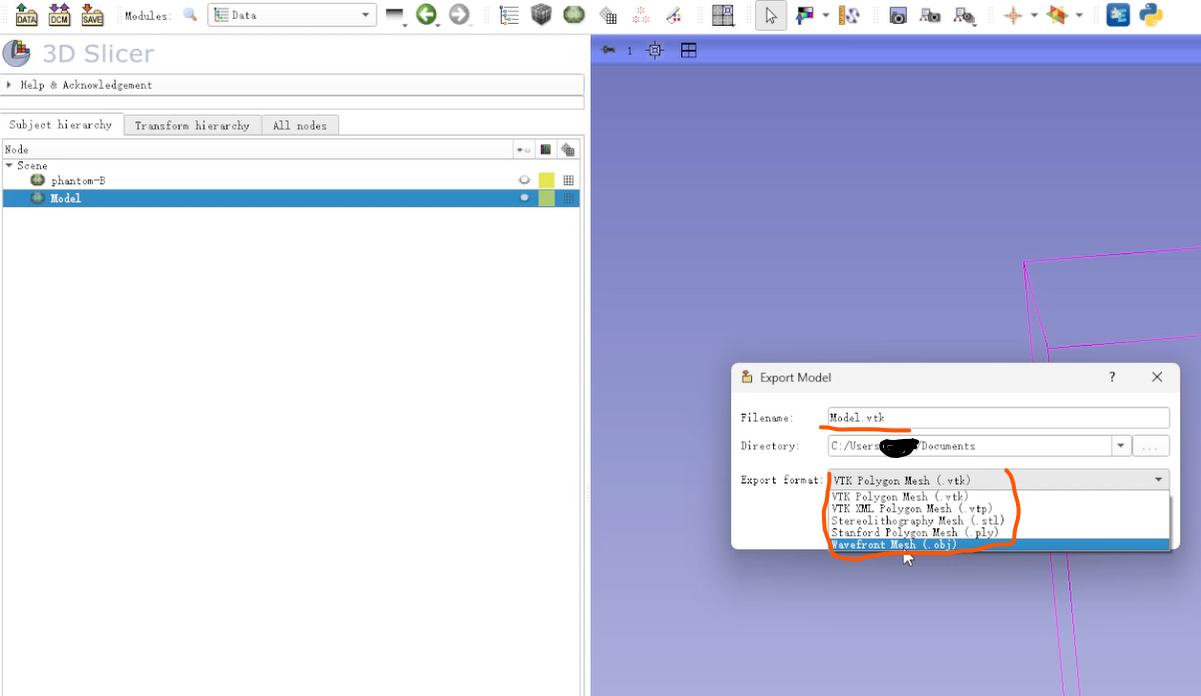Expand Help & Acknowledgement section

(x=293, y=85)
